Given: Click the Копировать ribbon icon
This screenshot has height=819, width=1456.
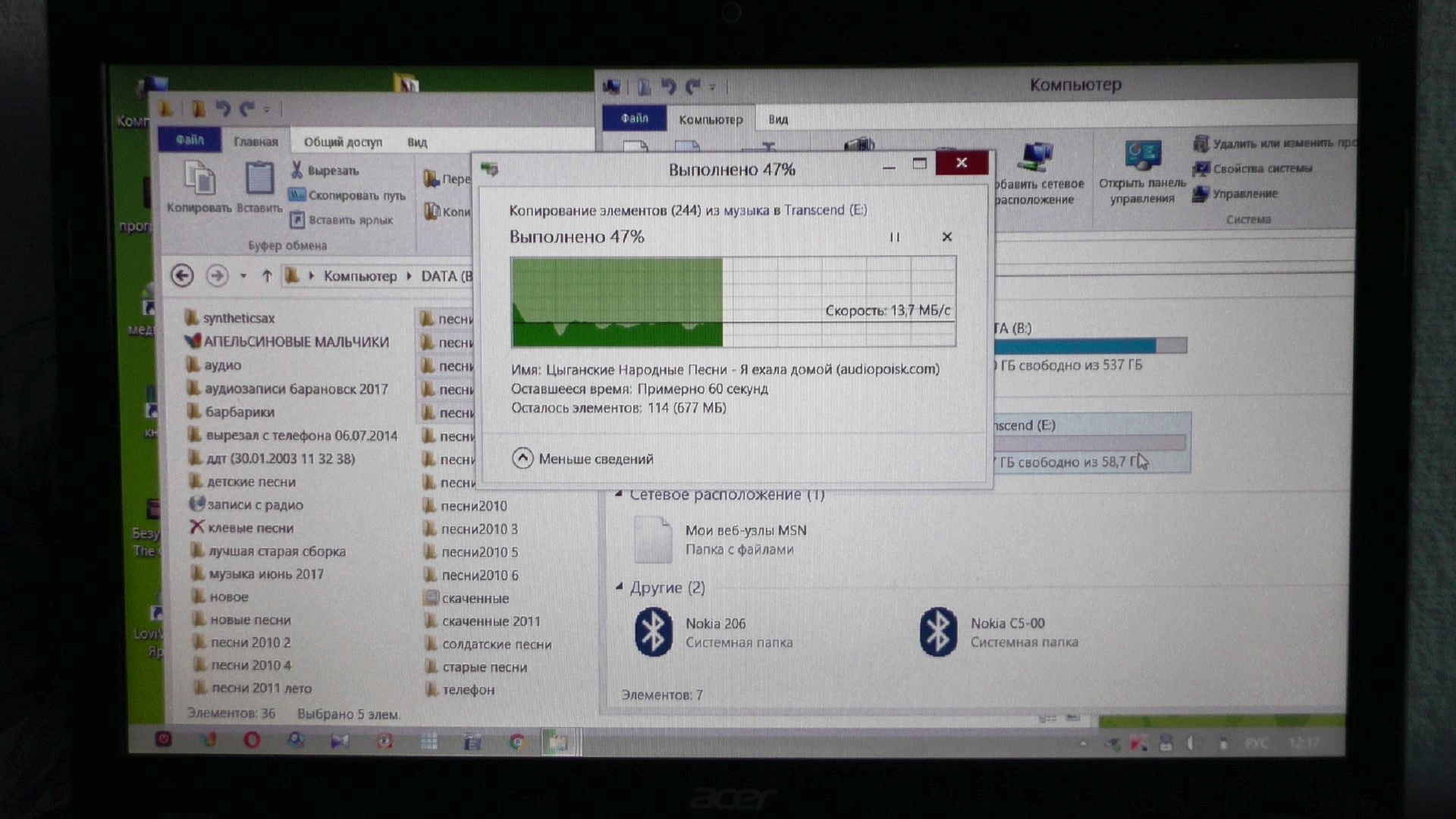Looking at the screenshot, I should click(199, 187).
